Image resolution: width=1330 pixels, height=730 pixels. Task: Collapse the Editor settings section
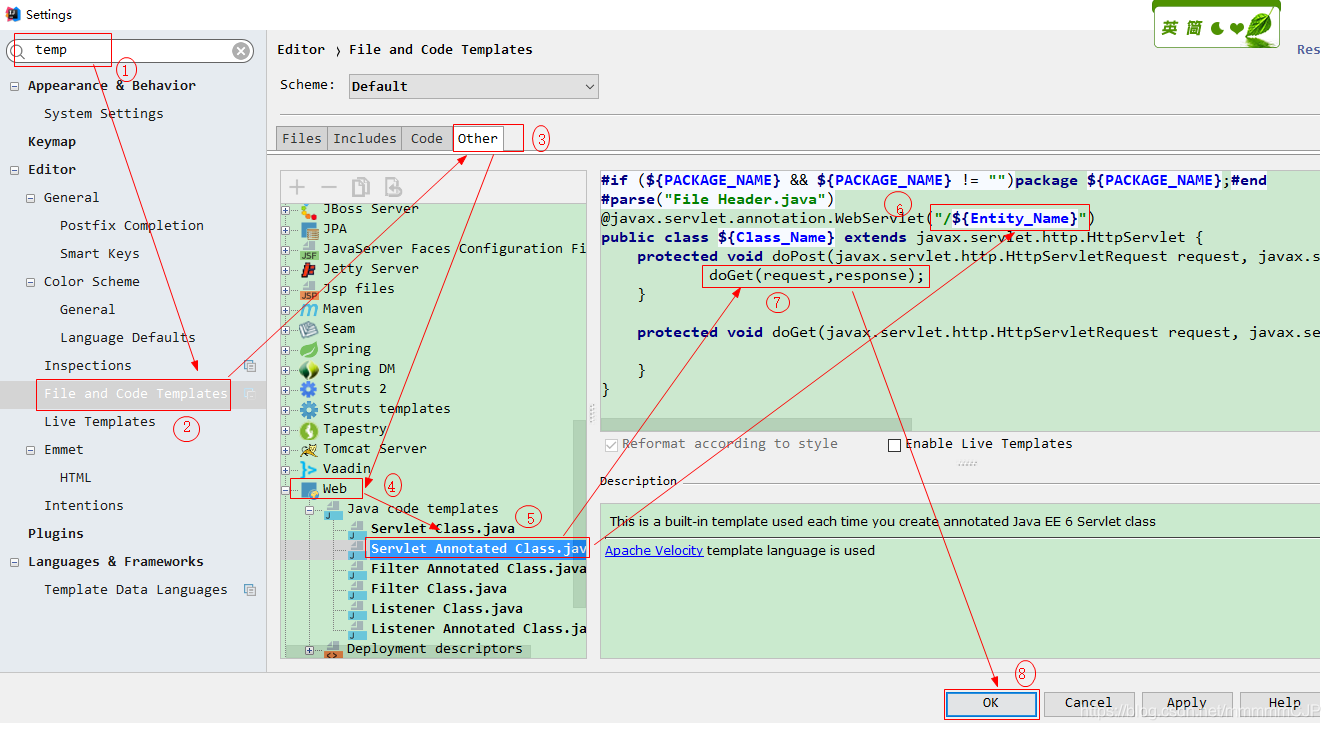coord(15,170)
